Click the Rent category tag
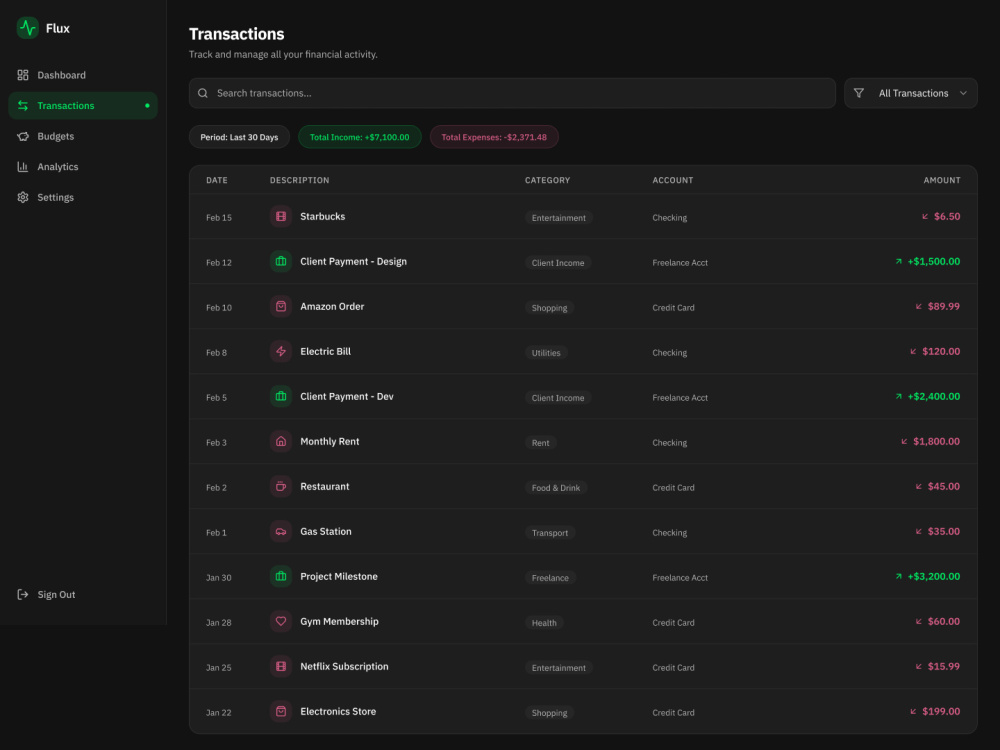Image resolution: width=1000 pixels, height=750 pixels. (x=540, y=443)
